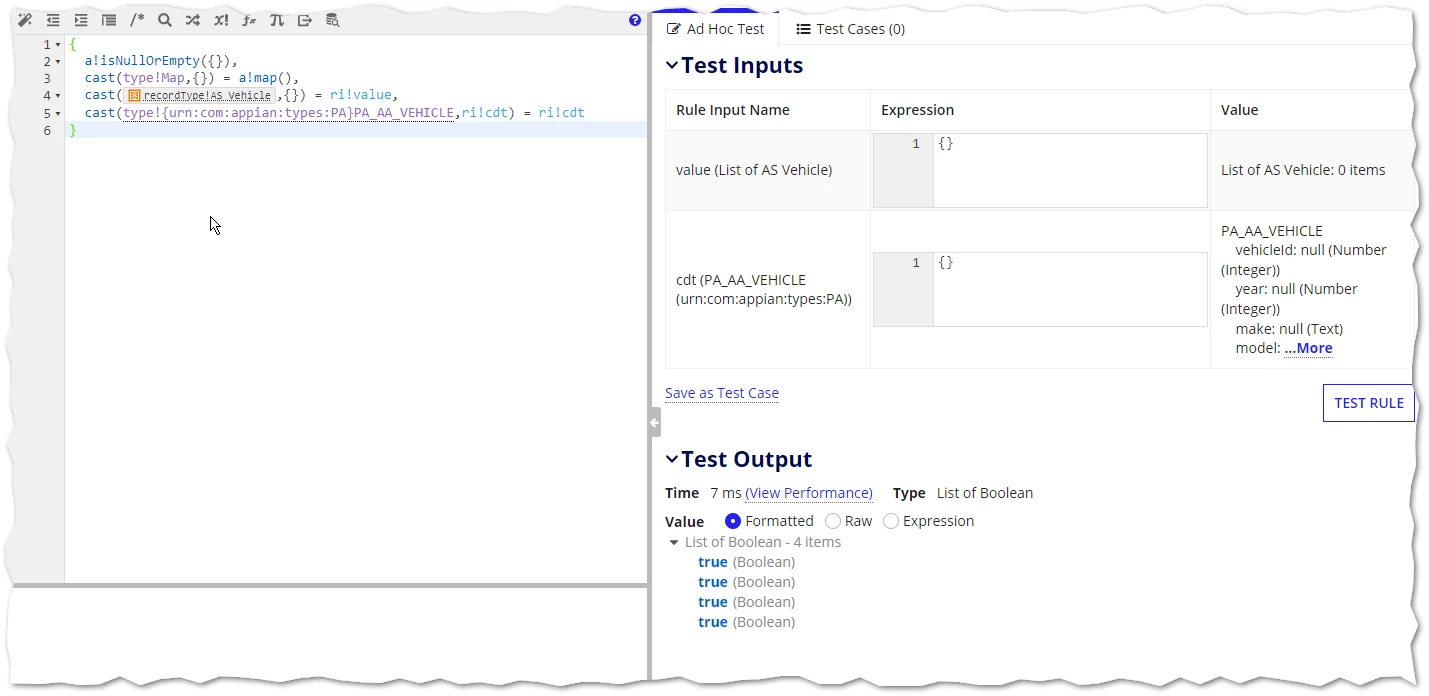Fold code at line 5 arrow
Image resolution: width=1429 pixels, height=696 pixels.
(58, 113)
